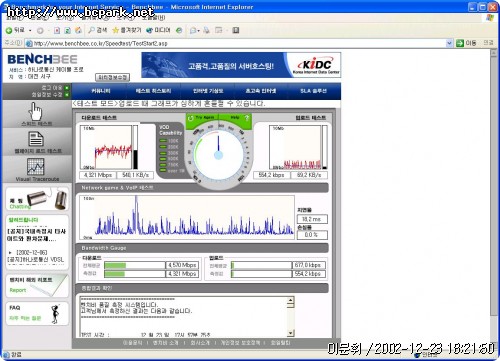Viewport: 500px width, 361px height.
Task: Click the 로그 아웃 link
Action: [52, 88]
